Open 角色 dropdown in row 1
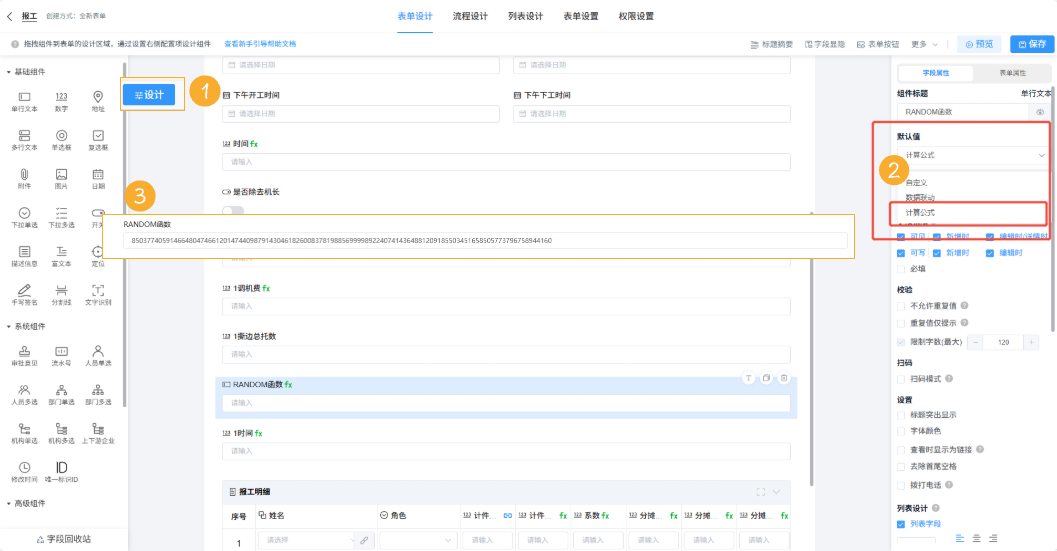 (416, 540)
